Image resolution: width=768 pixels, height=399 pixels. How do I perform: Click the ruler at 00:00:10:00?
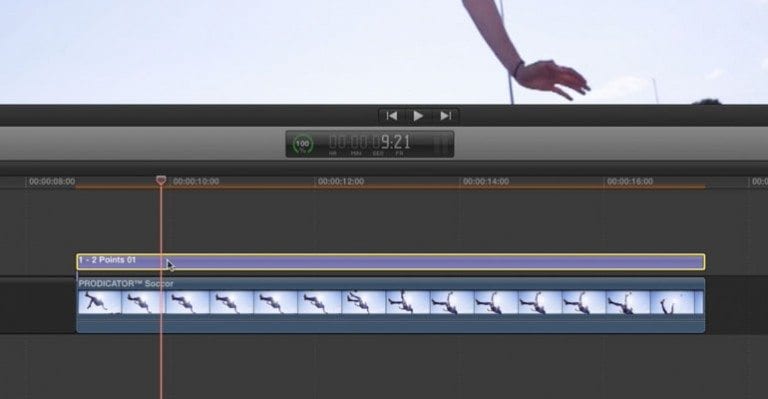(196, 181)
